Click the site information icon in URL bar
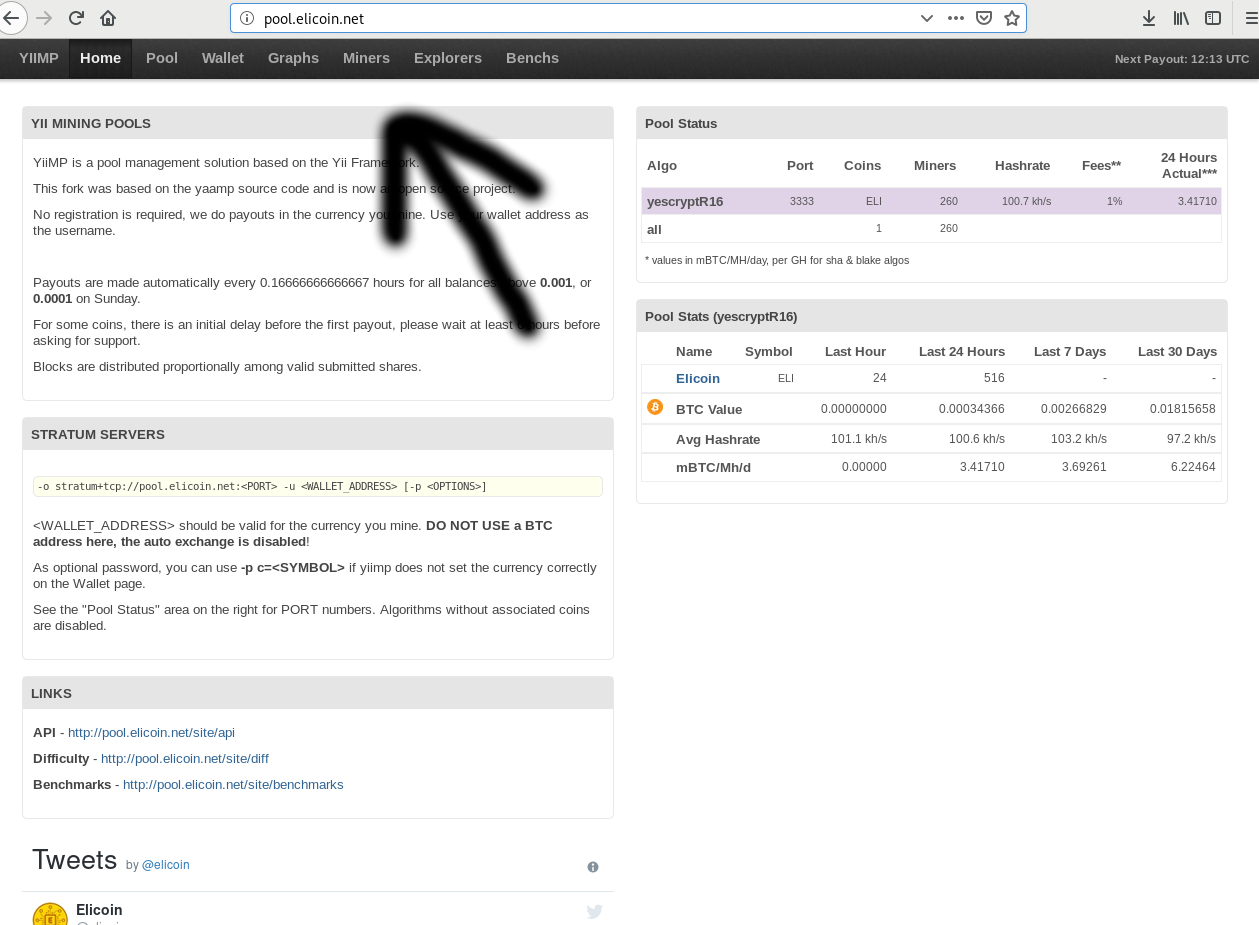Screen dimensions: 1259x925 click(247, 18)
